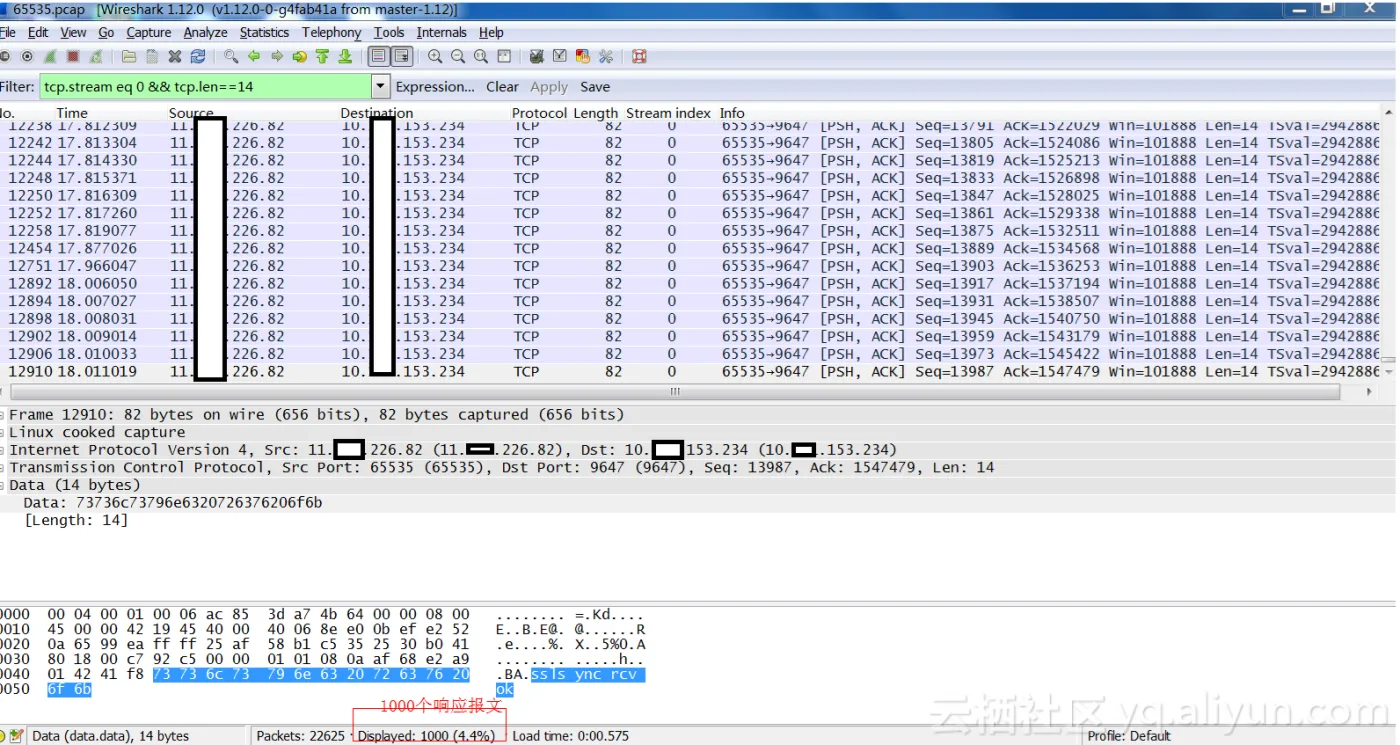Zoom out the packet text

click(458, 57)
